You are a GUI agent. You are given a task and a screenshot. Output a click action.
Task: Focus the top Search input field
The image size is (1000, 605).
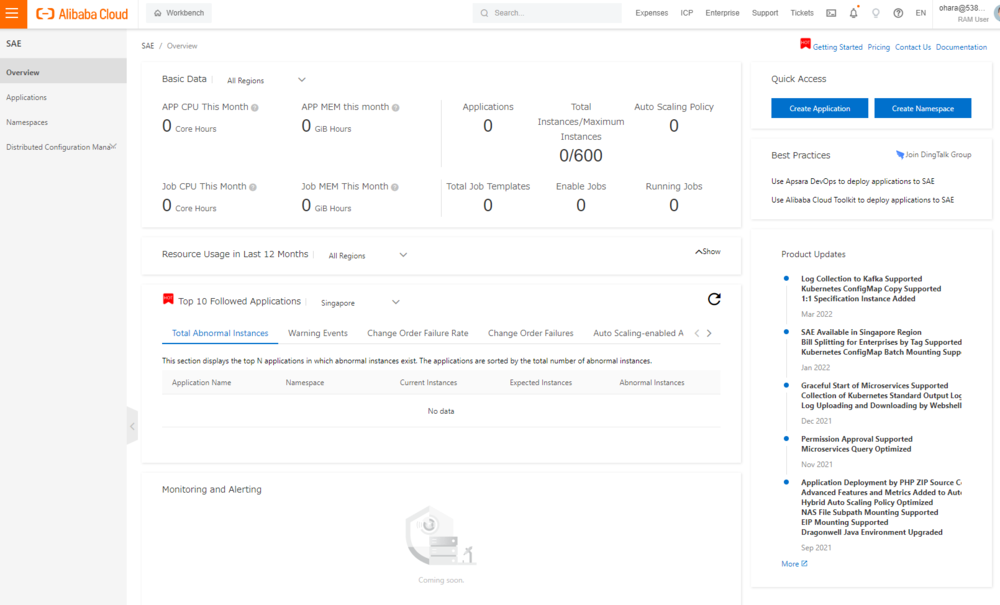550,13
